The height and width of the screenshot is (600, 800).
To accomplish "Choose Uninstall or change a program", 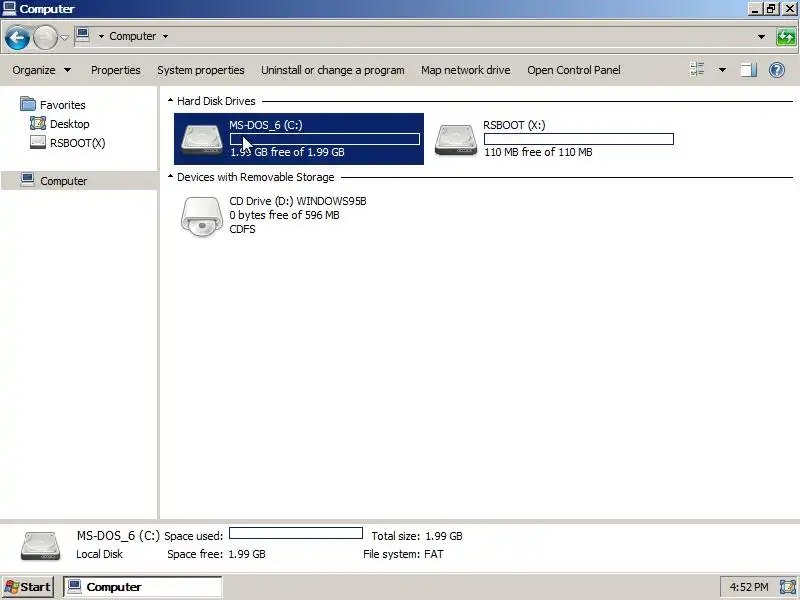I will pyautogui.click(x=333, y=70).
